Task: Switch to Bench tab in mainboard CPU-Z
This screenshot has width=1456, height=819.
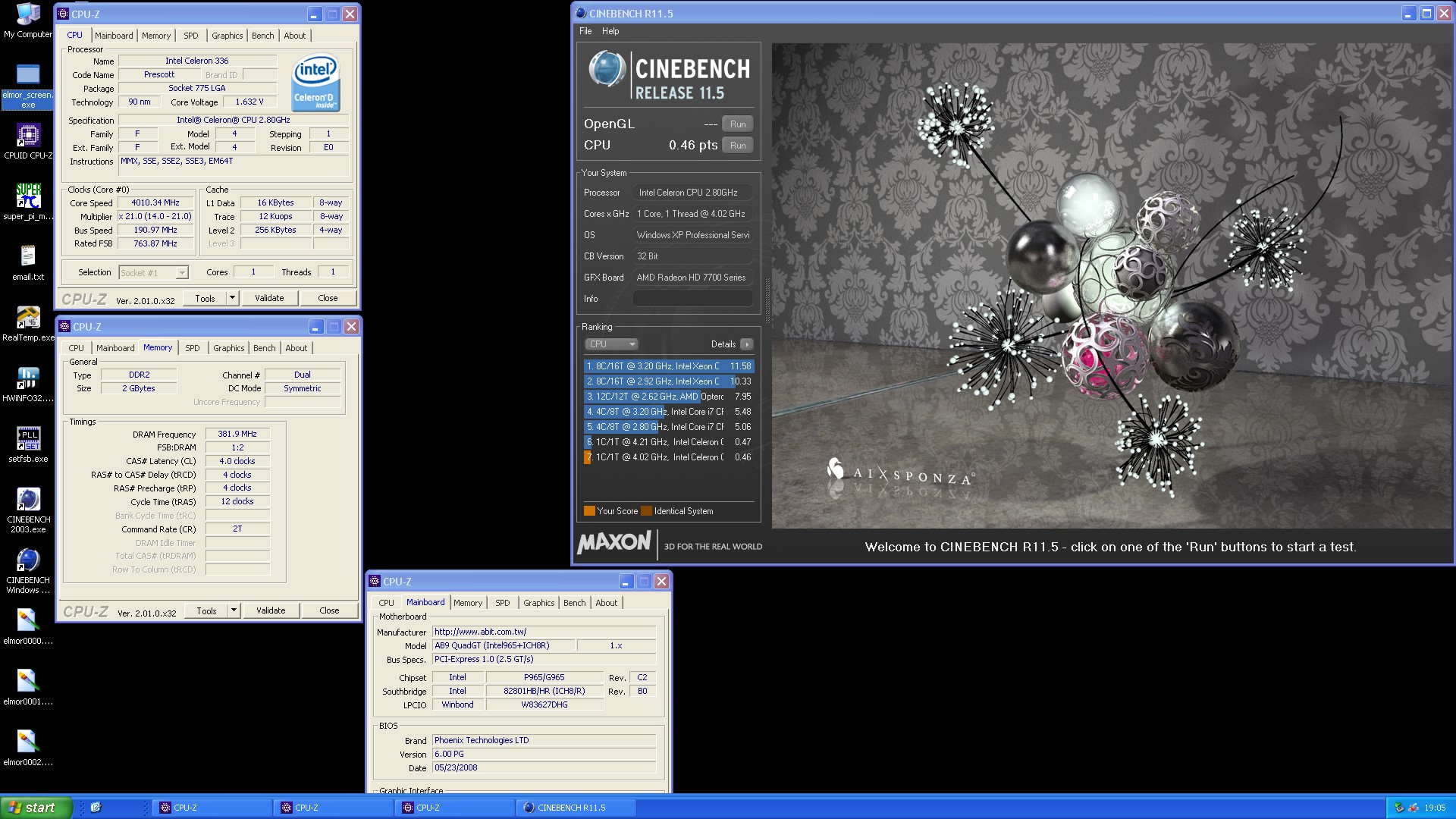Action: (x=574, y=603)
